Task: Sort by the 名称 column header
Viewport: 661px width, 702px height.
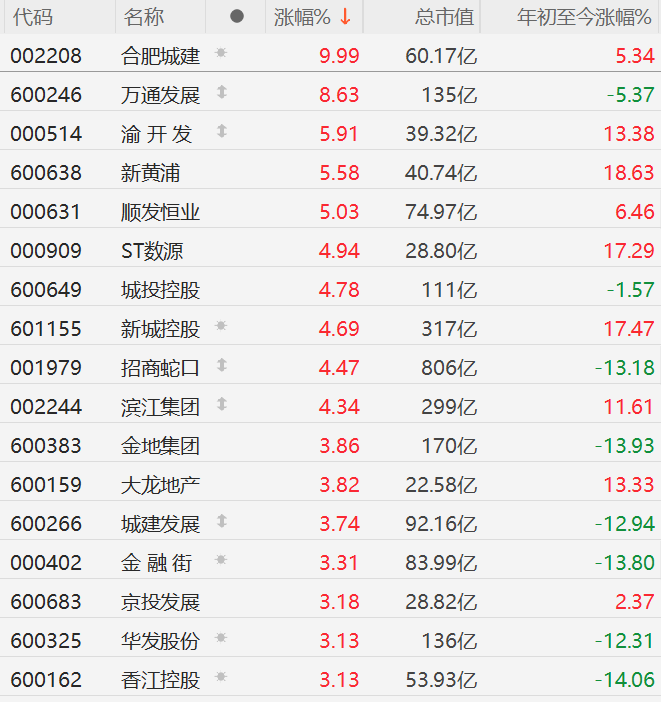Action: coord(144,17)
